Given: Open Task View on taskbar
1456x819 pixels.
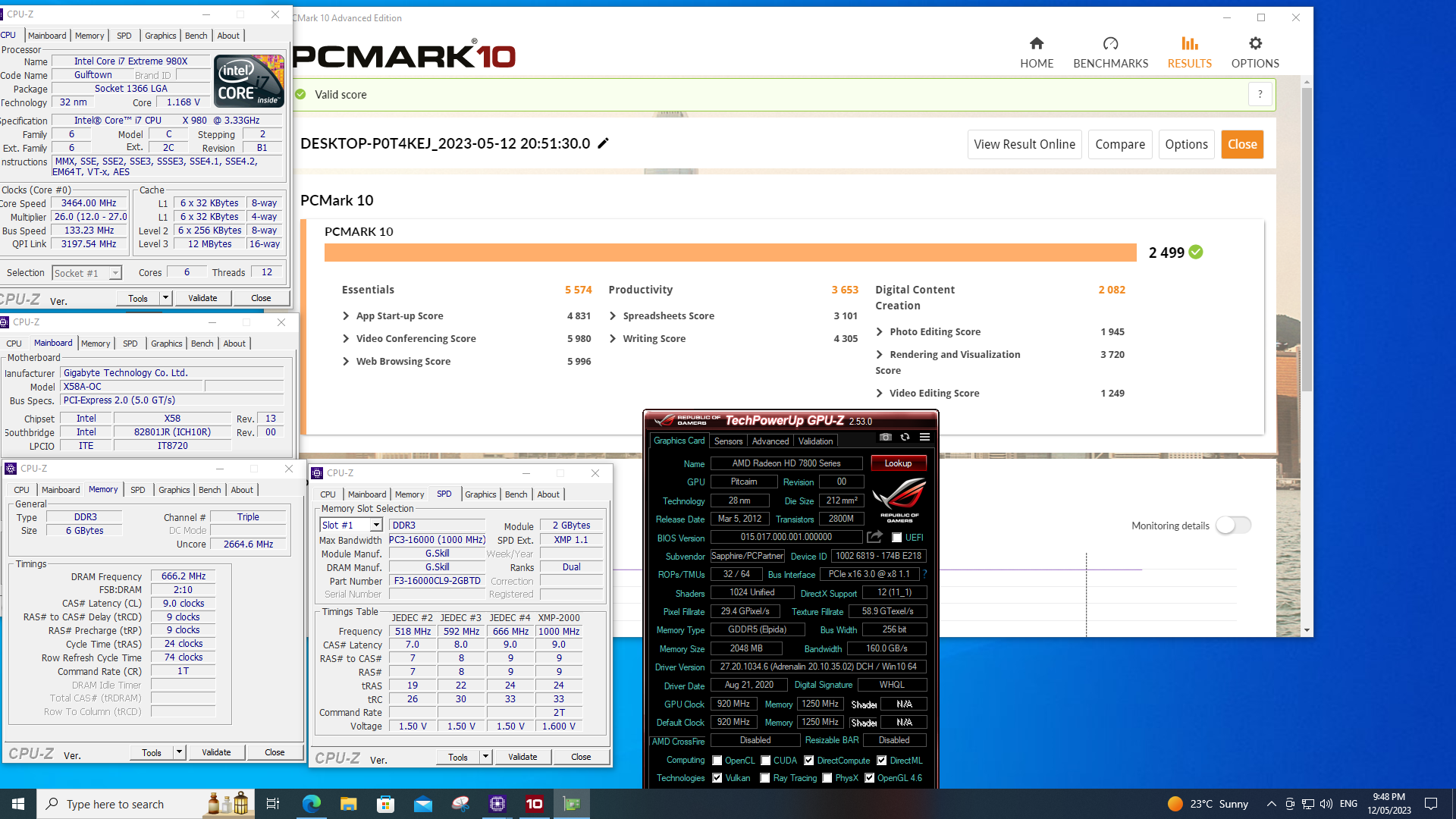Looking at the screenshot, I should (x=273, y=804).
